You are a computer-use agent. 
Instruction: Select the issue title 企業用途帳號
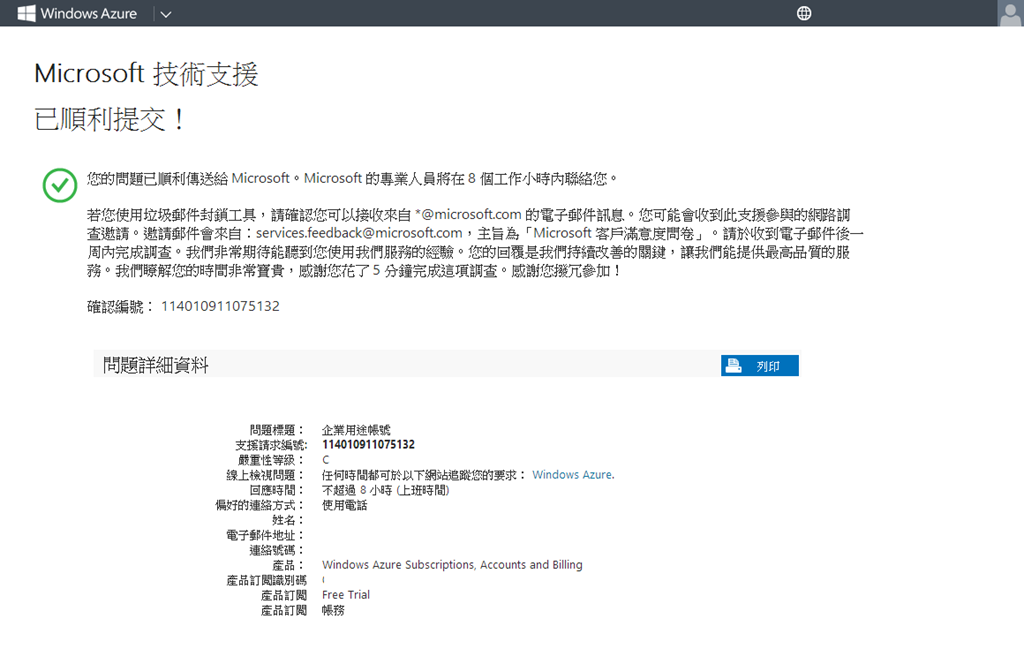coord(356,430)
